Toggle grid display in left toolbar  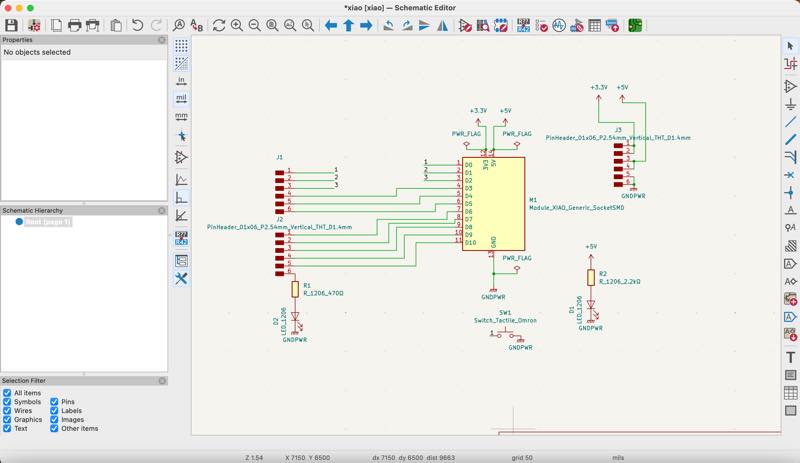pyautogui.click(x=181, y=45)
